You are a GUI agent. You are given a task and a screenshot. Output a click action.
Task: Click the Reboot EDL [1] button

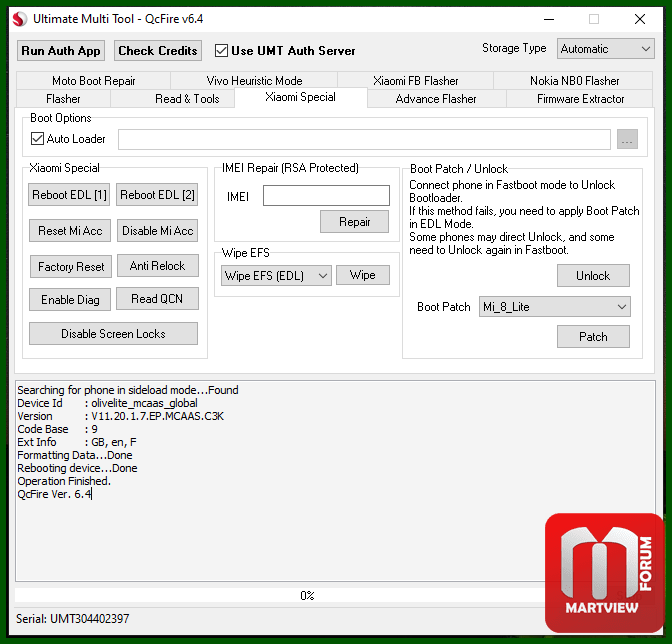click(70, 195)
